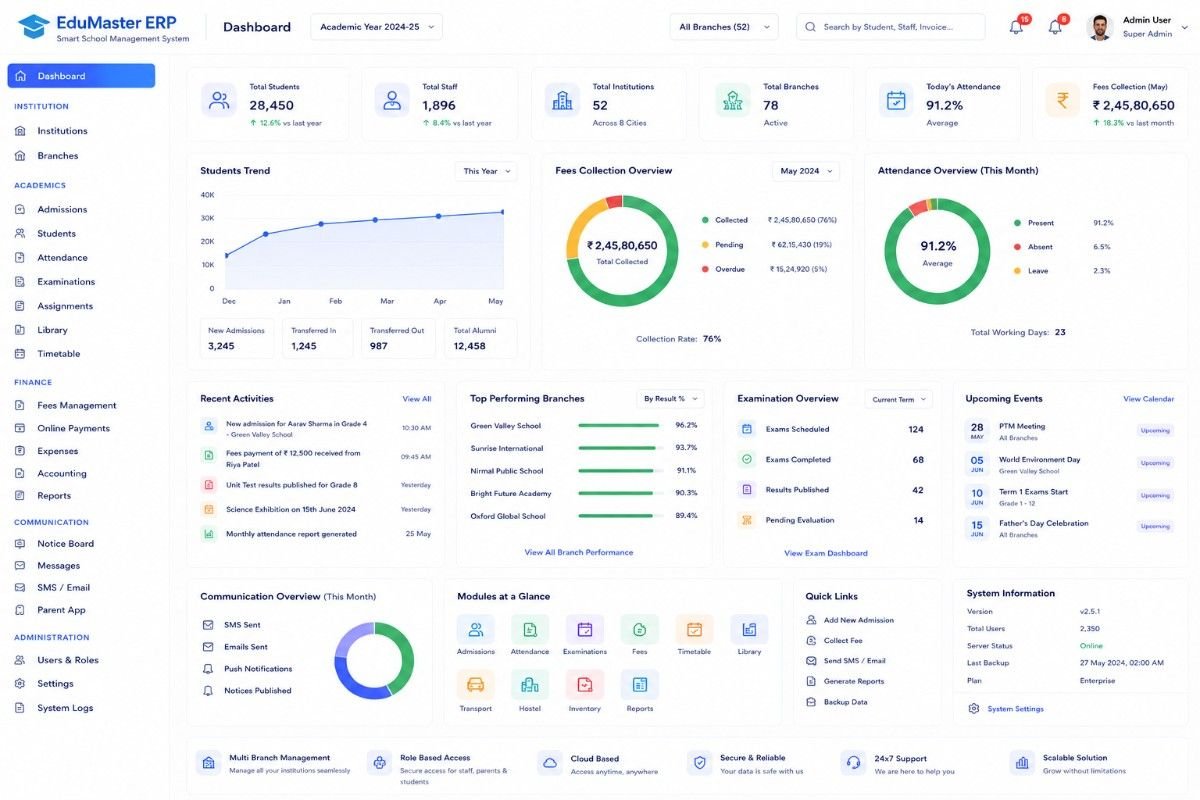Change the May 2024 fees period dropdown
The height and width of the screenshot is (800, 1200).
806,171
